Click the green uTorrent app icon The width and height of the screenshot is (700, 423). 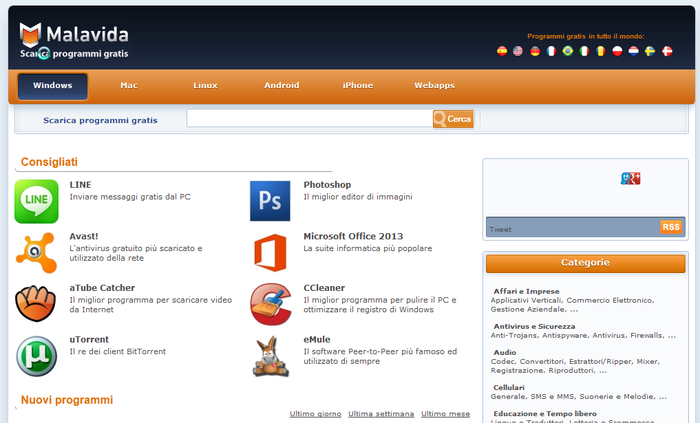37,356
